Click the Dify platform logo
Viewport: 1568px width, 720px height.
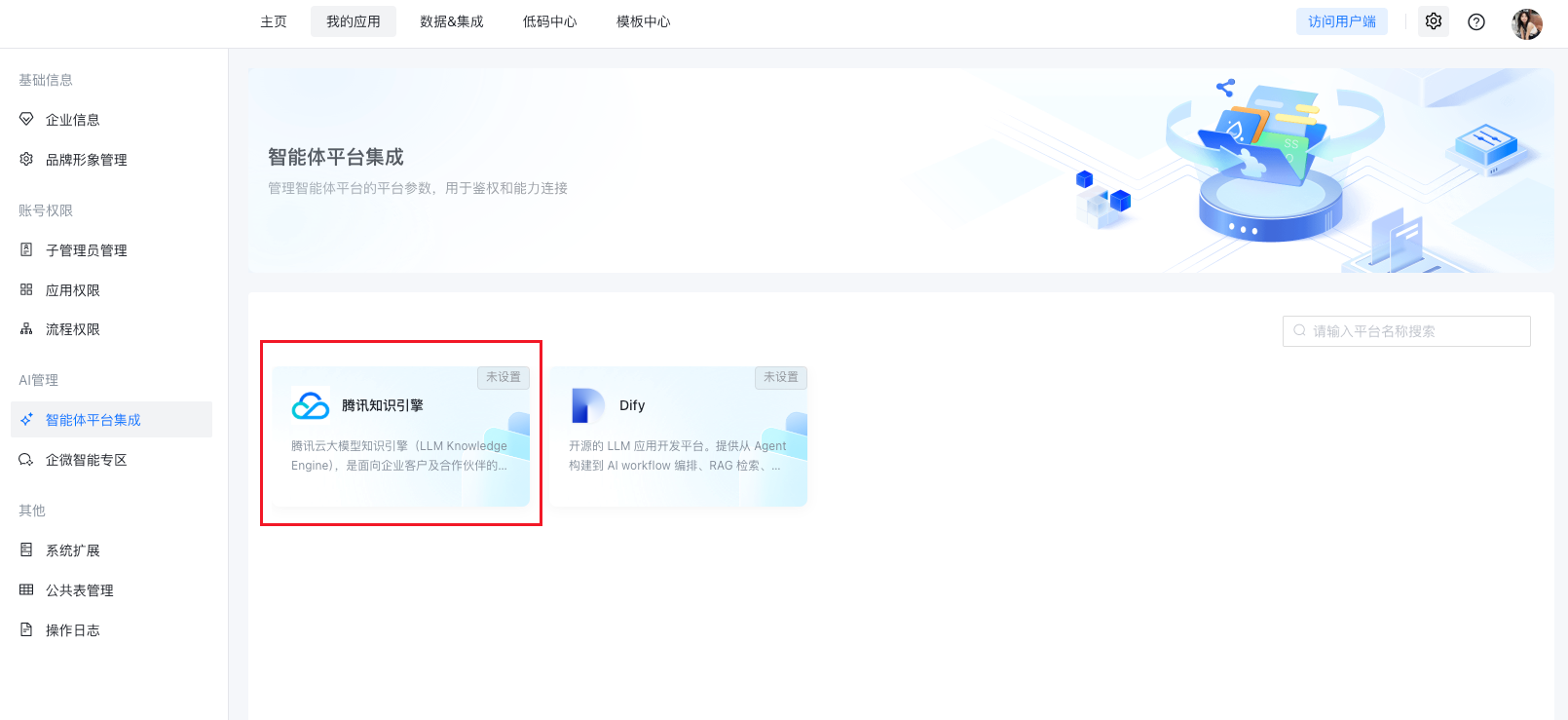[x=587, y=405]
